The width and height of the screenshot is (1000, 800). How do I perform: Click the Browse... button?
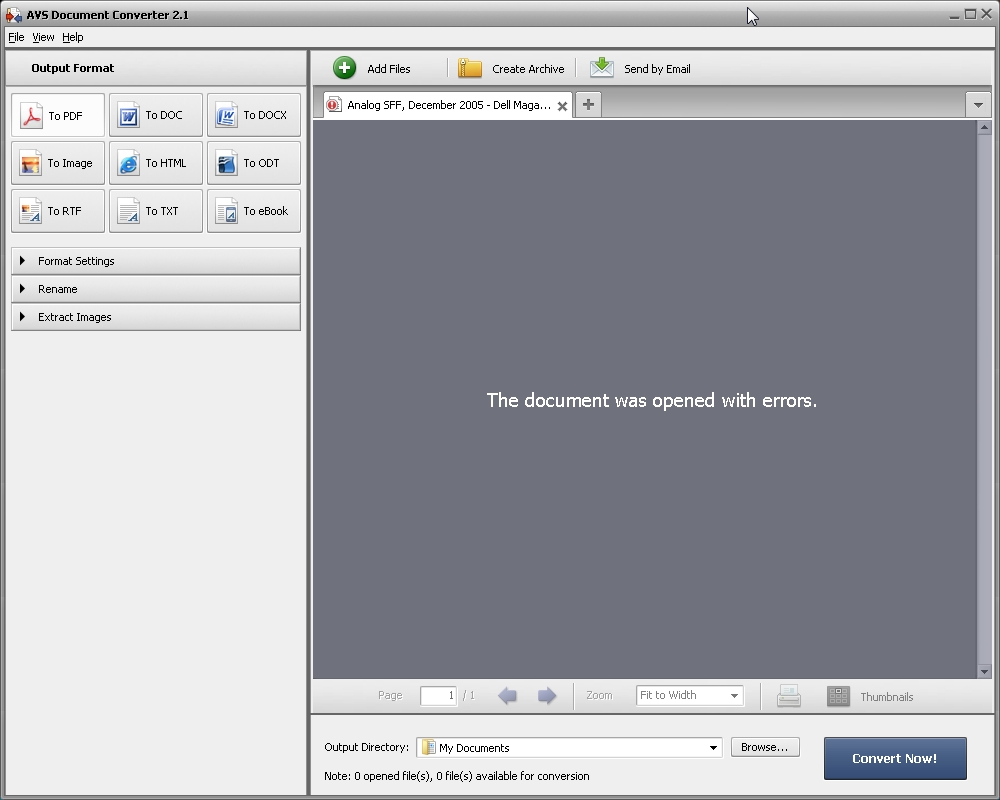(765, 747)
